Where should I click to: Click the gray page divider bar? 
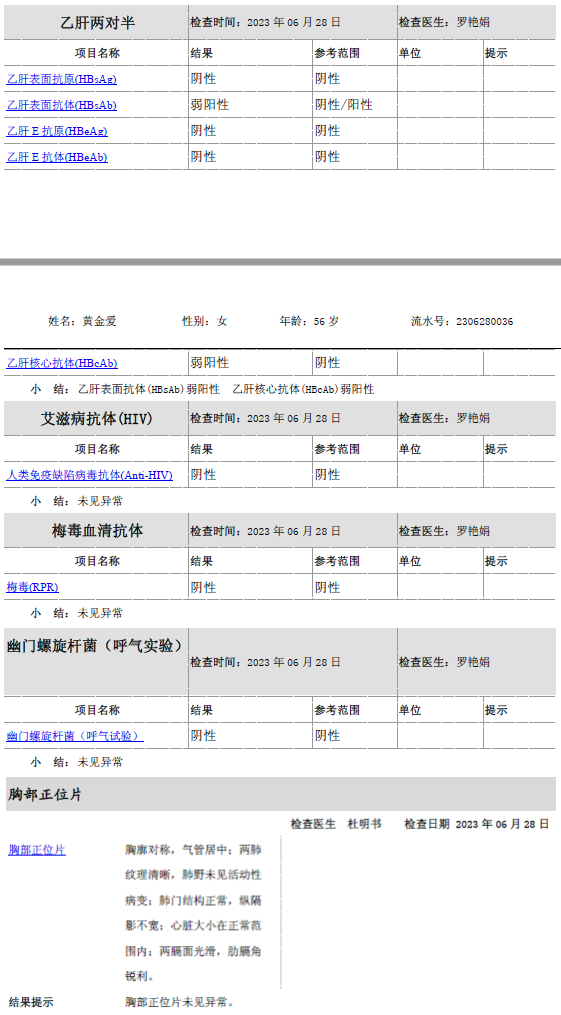pos(280,262)
